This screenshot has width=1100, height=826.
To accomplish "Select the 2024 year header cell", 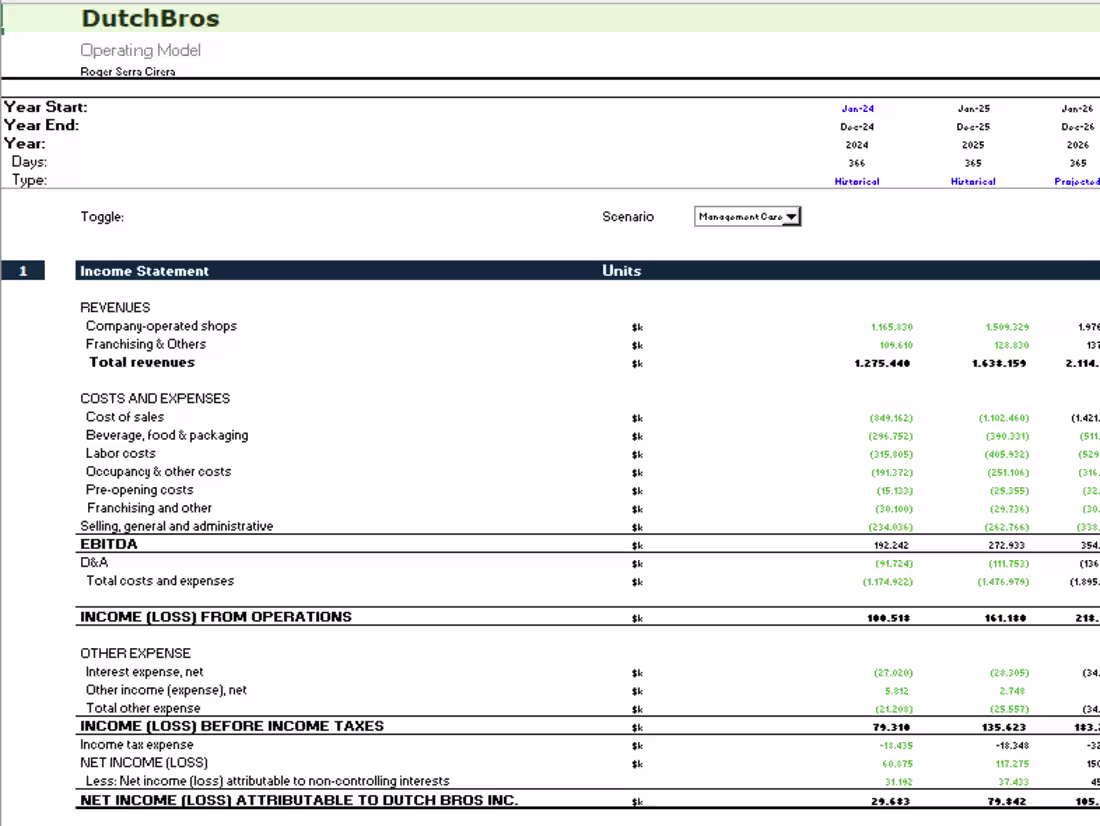I will (x=857, y=145).
